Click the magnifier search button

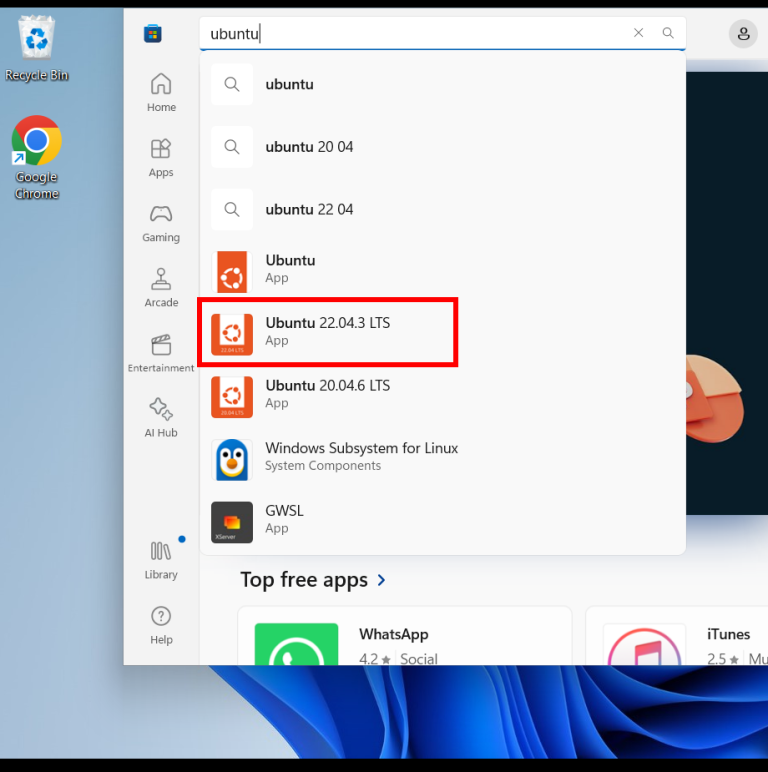668,33
